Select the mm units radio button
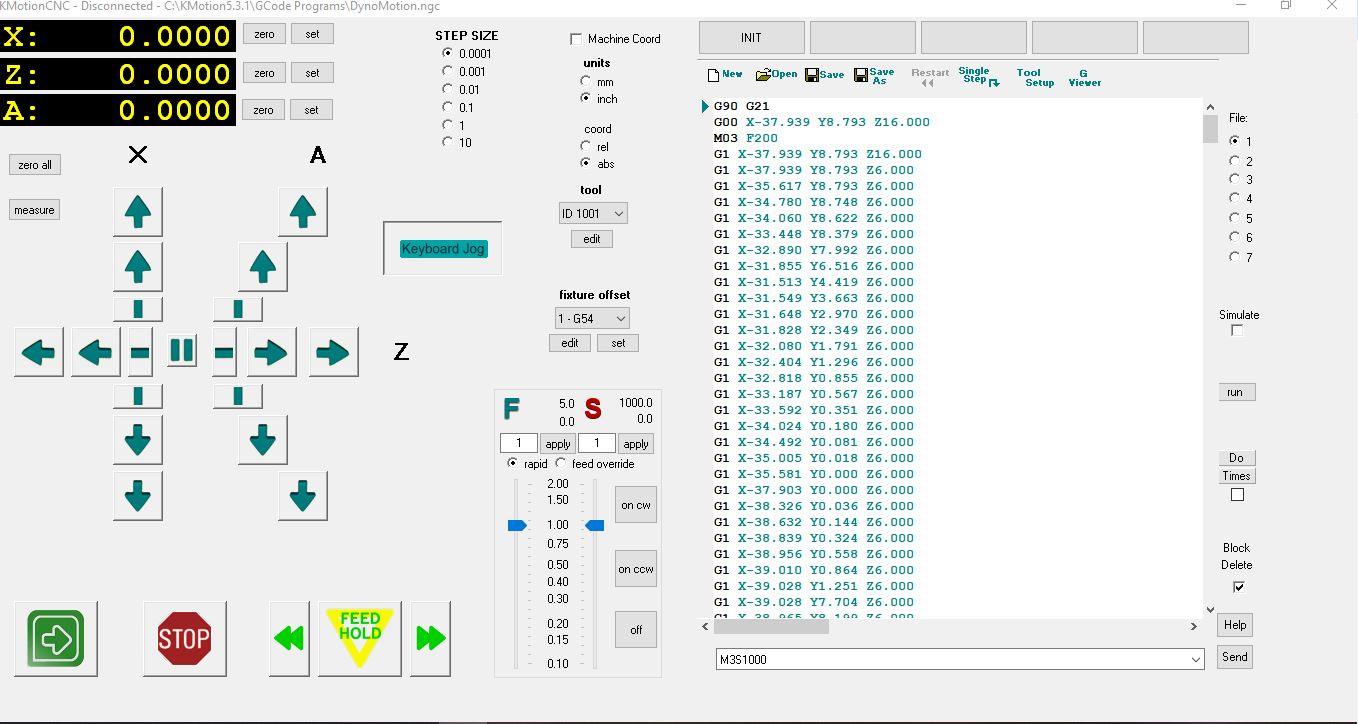 point(586,82)
